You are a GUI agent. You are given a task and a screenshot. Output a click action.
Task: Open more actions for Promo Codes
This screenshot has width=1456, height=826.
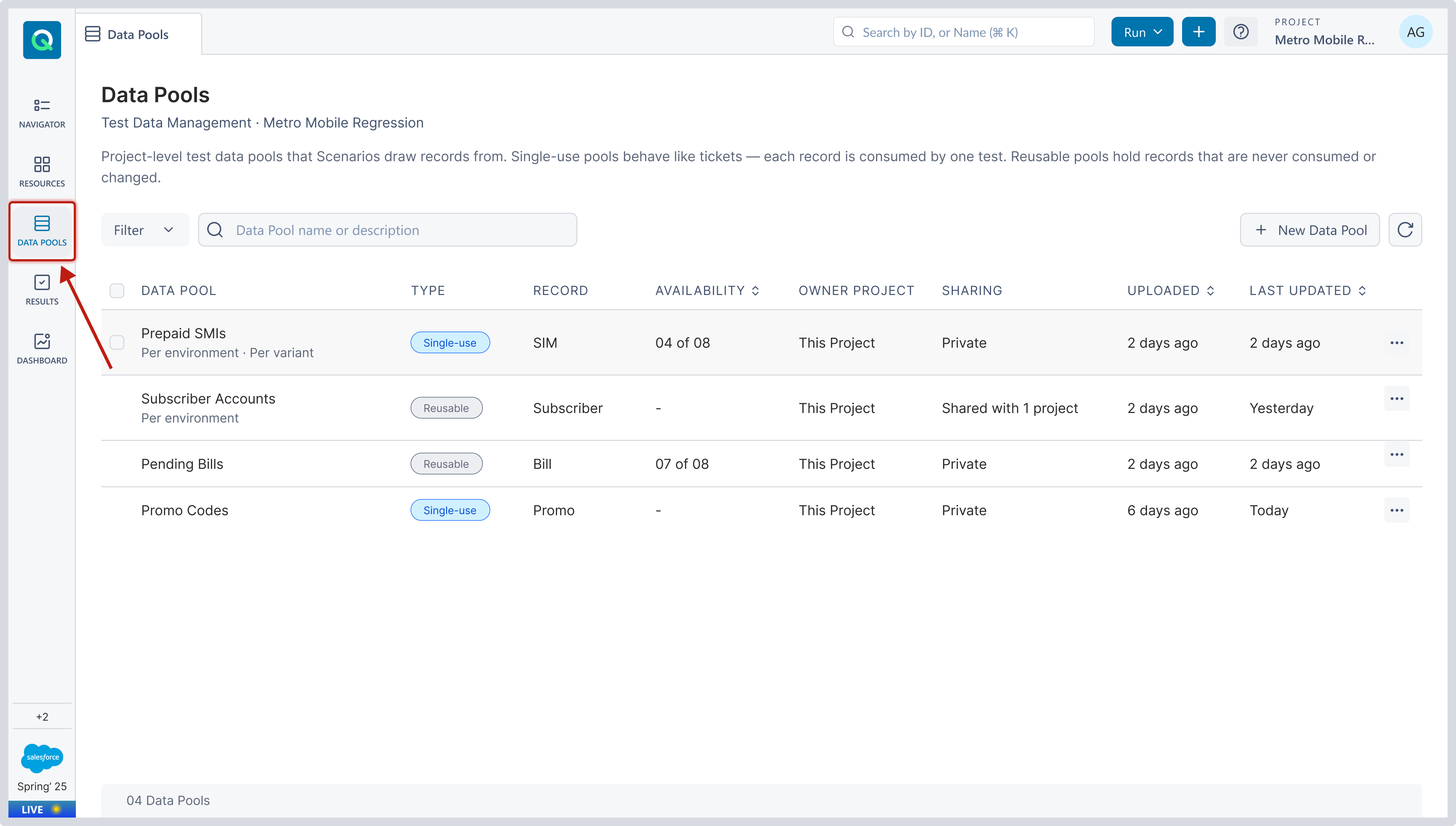coord(1396,510)
